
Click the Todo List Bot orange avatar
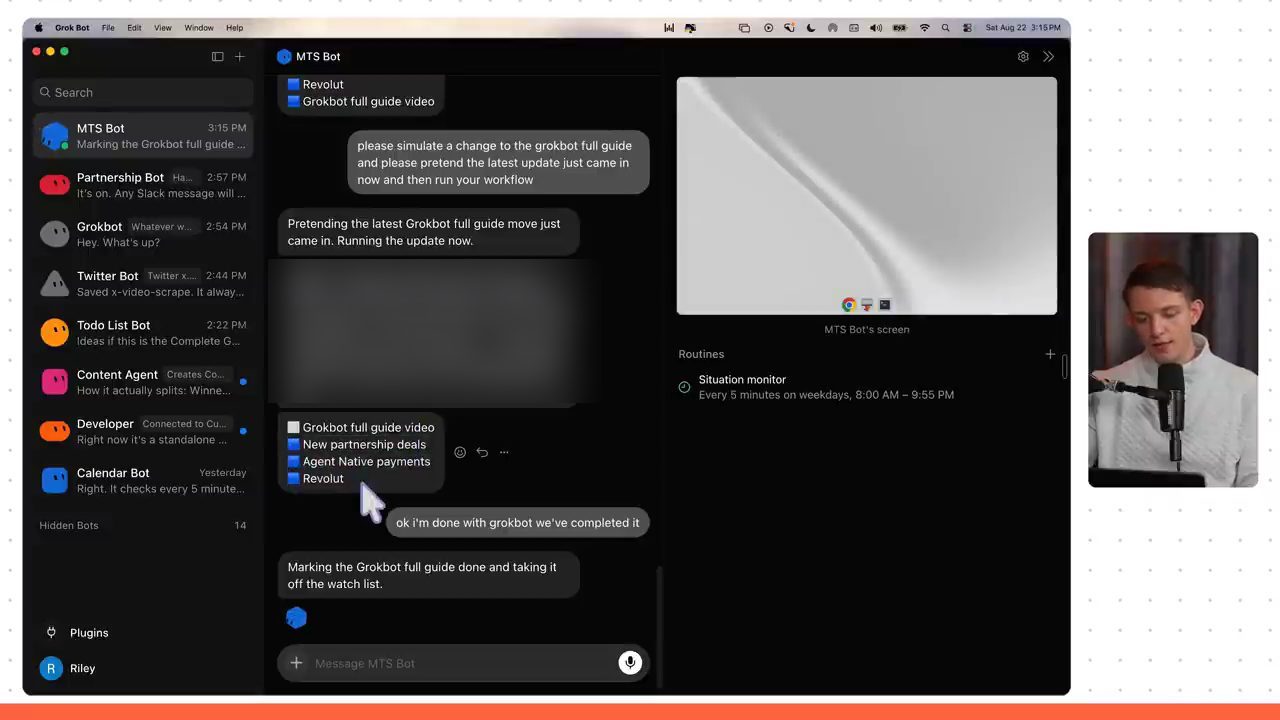point(55,332)
